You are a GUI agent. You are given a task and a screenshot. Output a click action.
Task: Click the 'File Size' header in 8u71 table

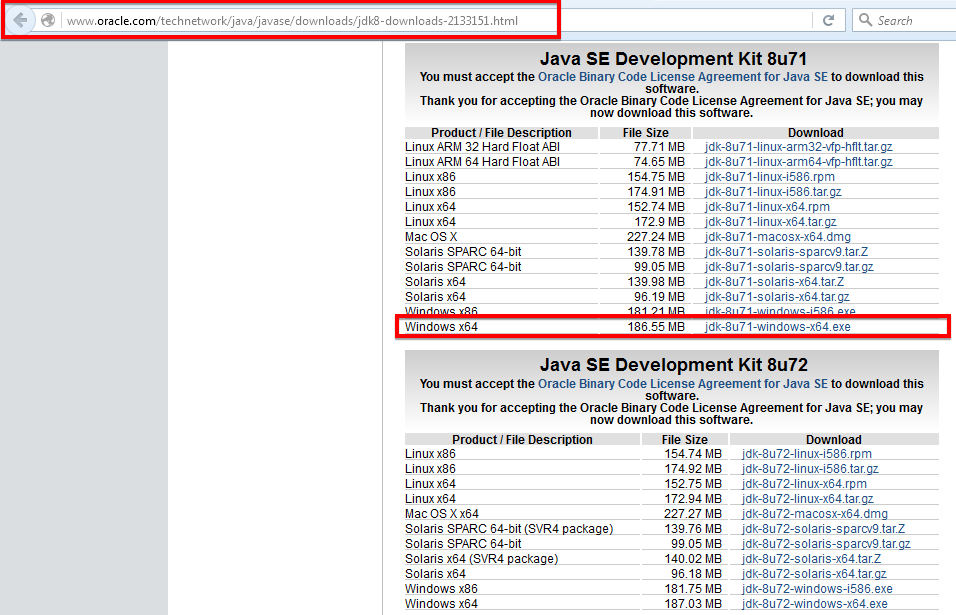(x=646, y=133)
